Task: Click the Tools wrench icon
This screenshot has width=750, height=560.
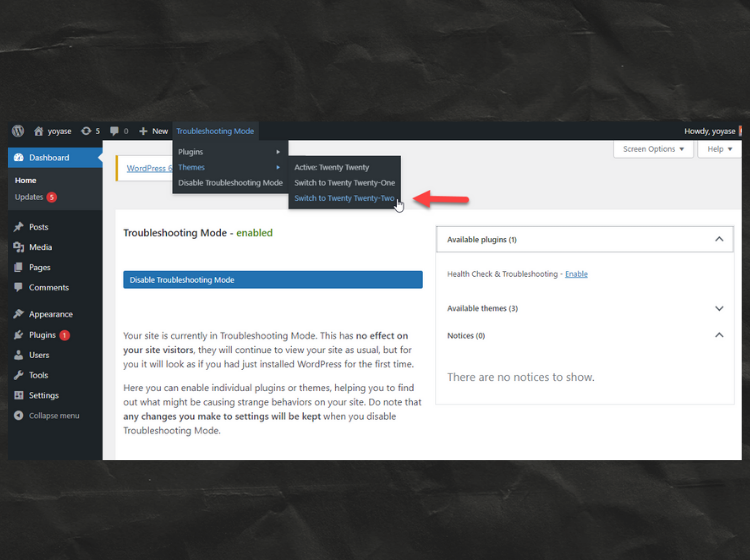Action: coord(19,375)
